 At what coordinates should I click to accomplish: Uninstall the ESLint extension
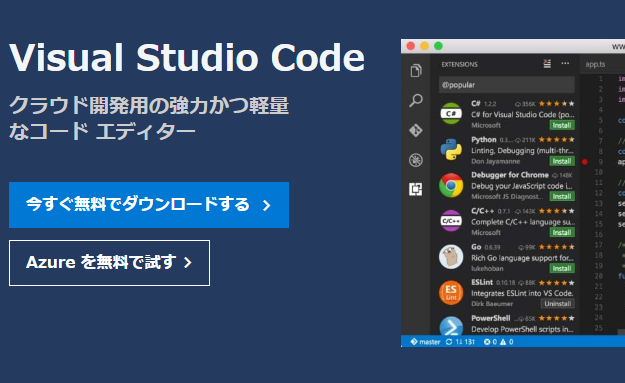click(558, 304)
